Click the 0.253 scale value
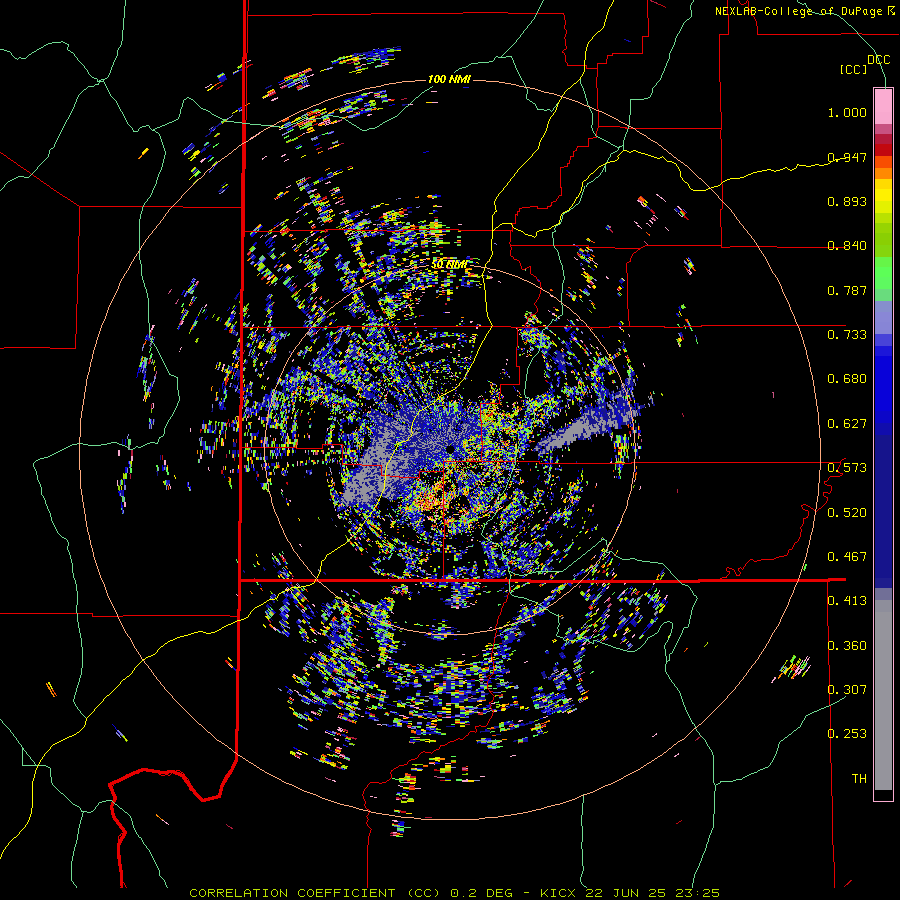Viewport: 900px width, 900px height. [x=847, y=734]
